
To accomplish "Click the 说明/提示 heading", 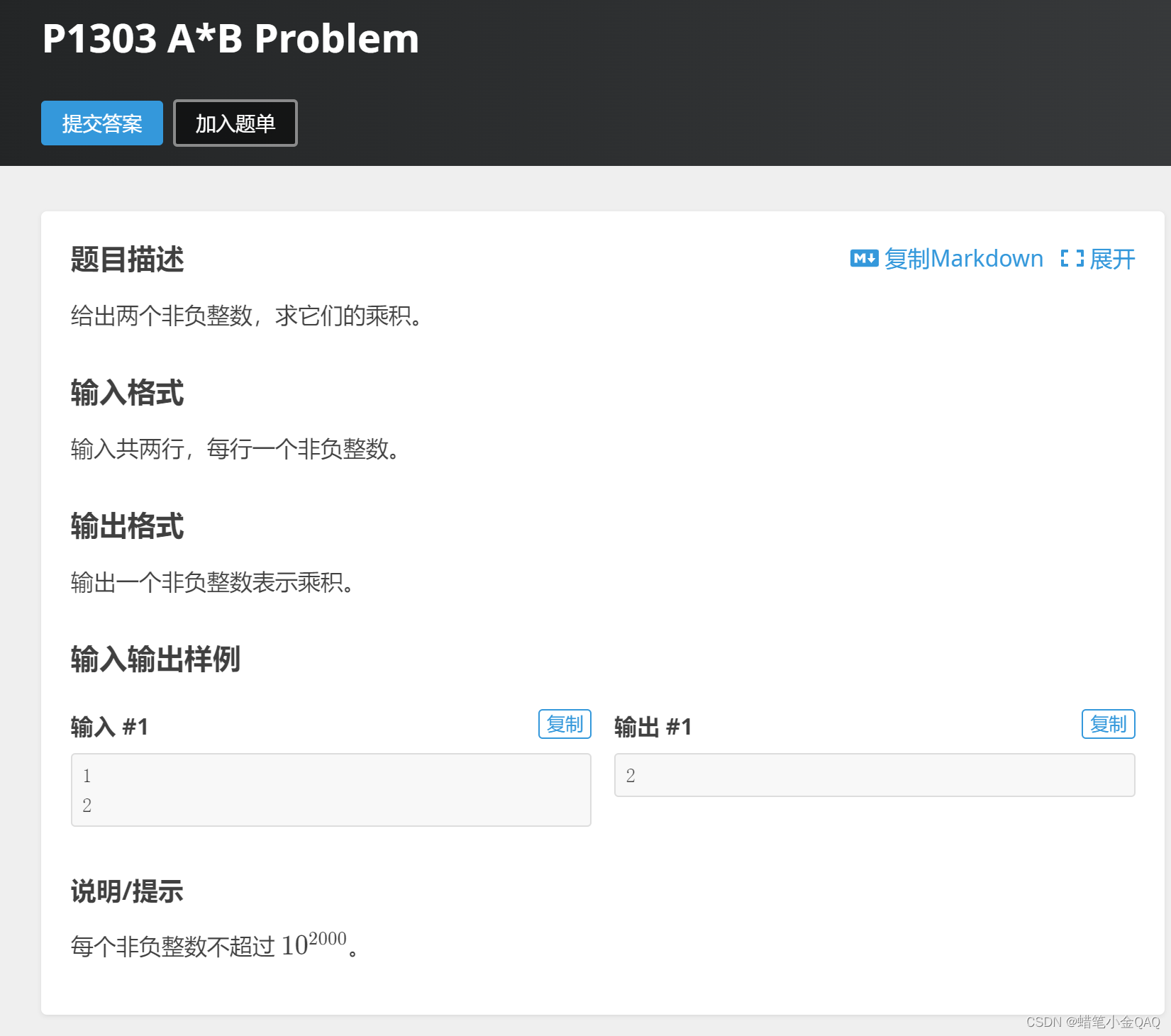I will point(127,891).
